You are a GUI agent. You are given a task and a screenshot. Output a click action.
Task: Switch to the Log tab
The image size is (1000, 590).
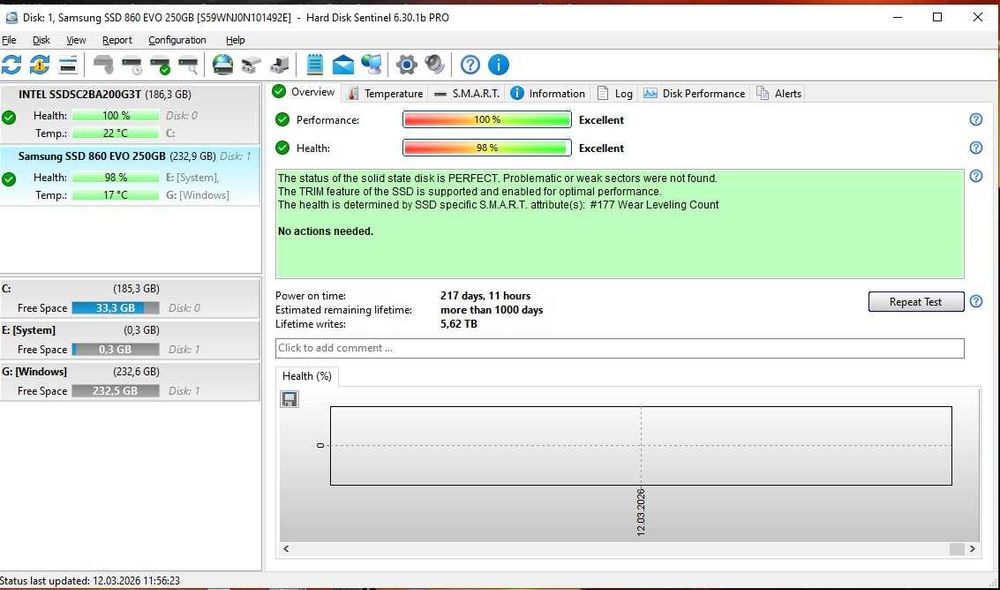(x=615, y=94)
